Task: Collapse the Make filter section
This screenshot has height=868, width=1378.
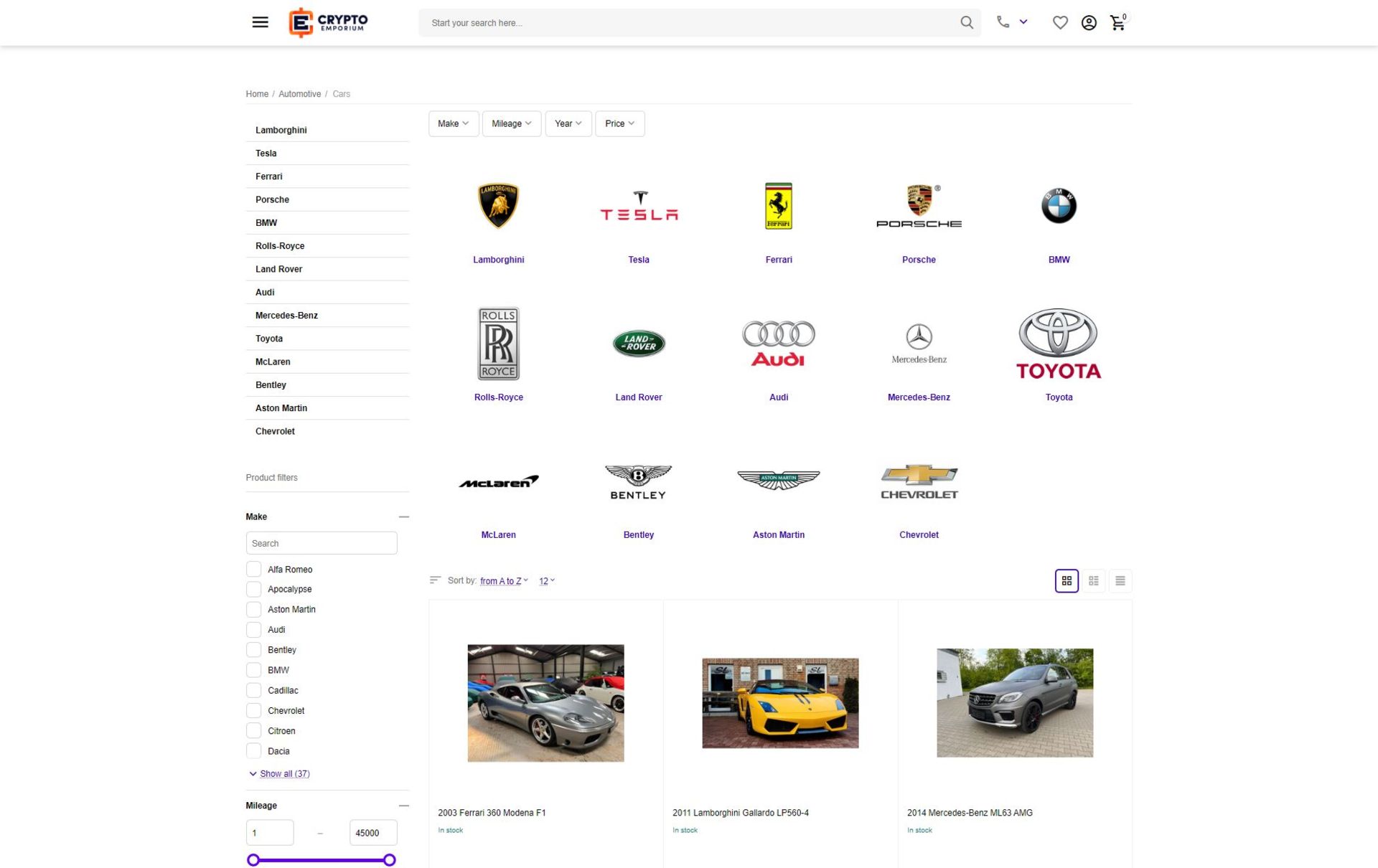Action: 403,516
